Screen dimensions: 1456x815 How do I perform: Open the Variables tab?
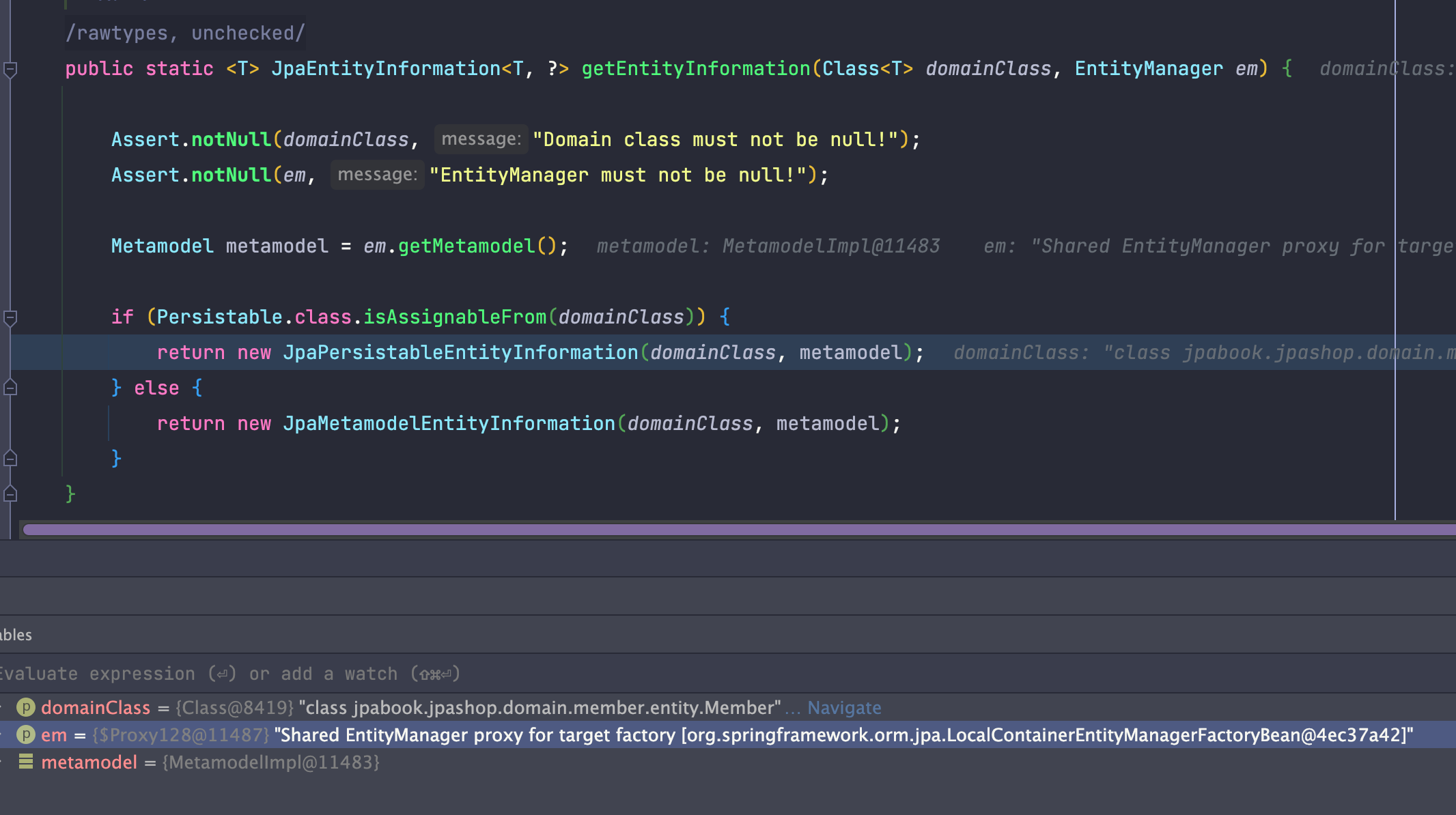tap(16, 635)
